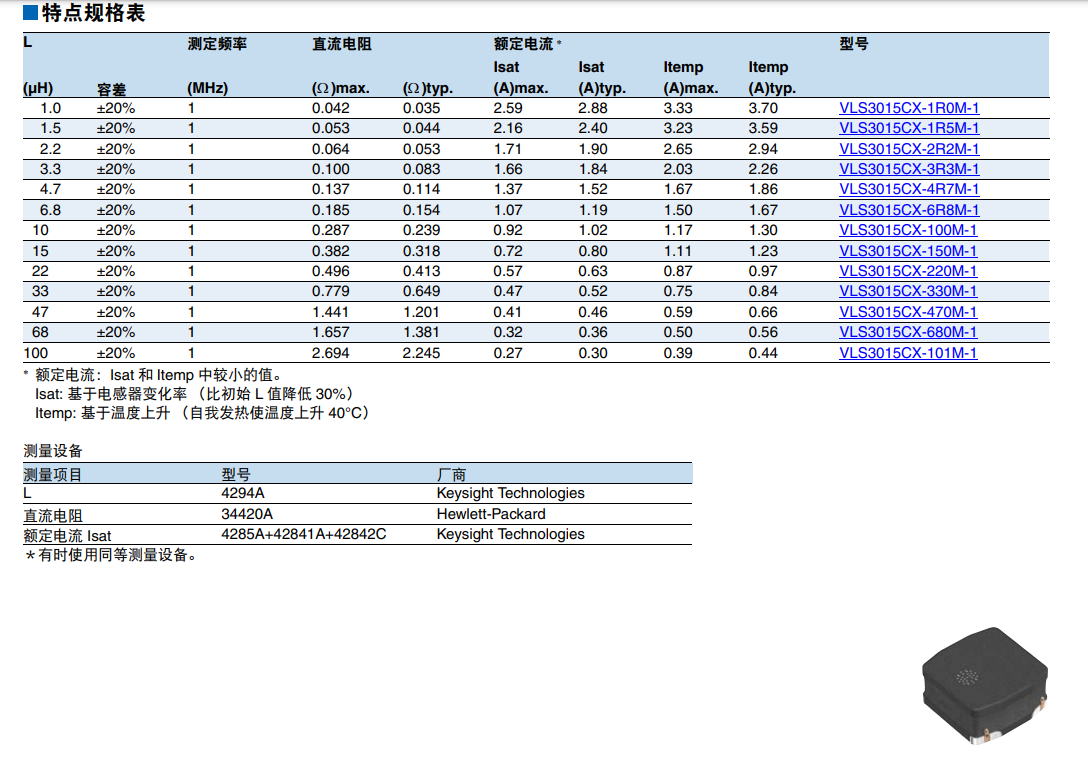Click the 型号 header in the specification table
This screenshot has width=1088, height=760.
tap(853, 44)
